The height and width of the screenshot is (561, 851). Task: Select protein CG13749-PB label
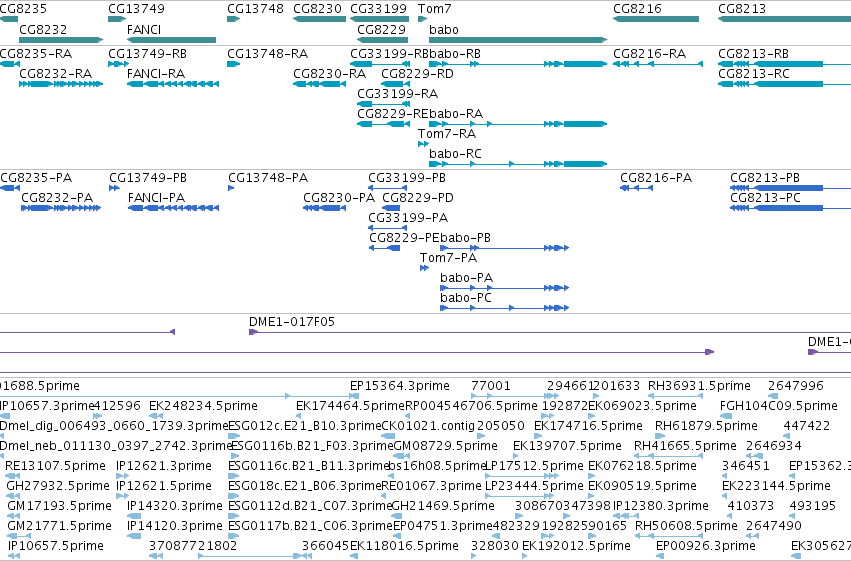tap(148, 177)
